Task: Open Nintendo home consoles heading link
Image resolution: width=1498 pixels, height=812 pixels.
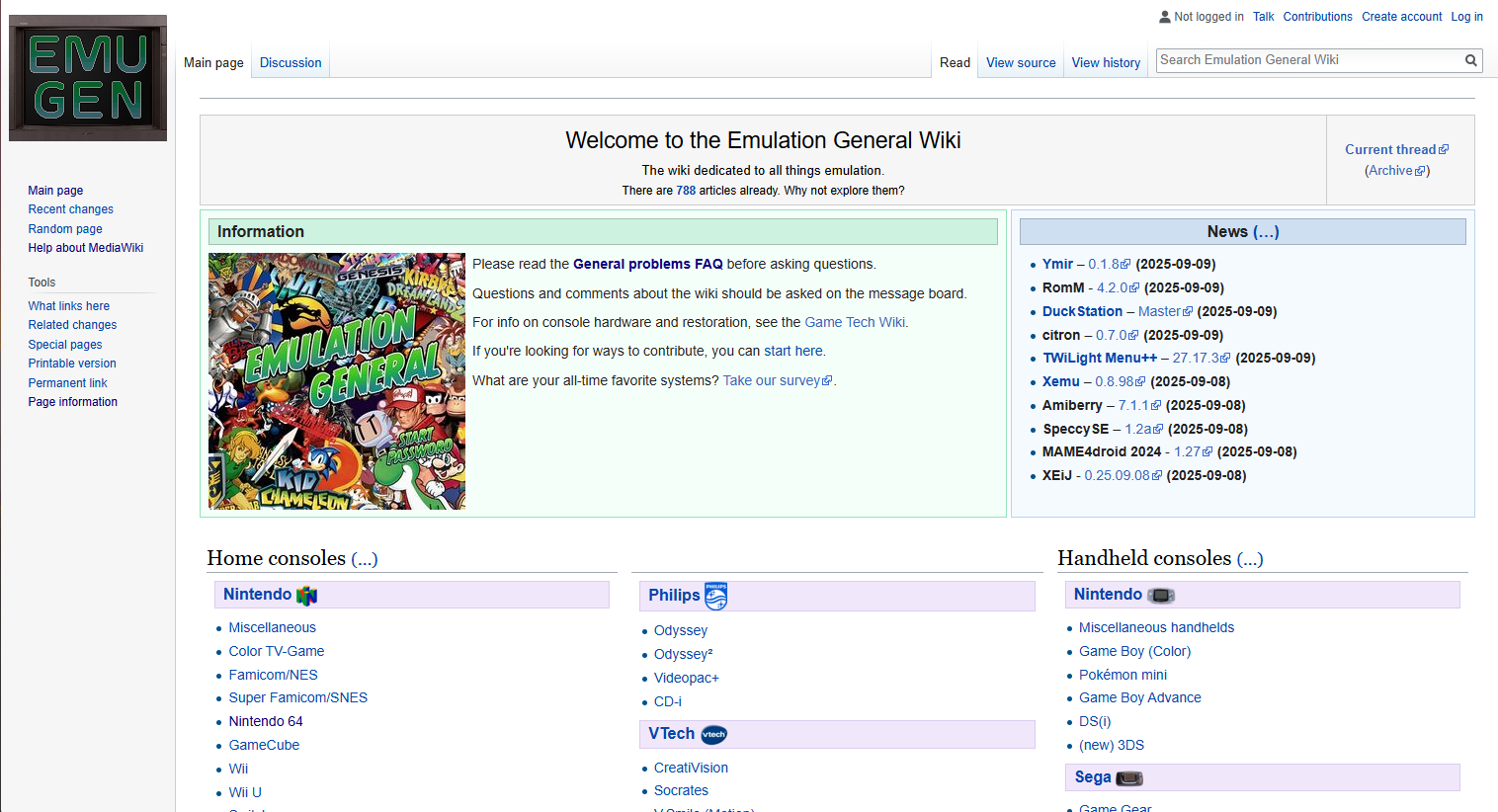Action: point(257,594)
